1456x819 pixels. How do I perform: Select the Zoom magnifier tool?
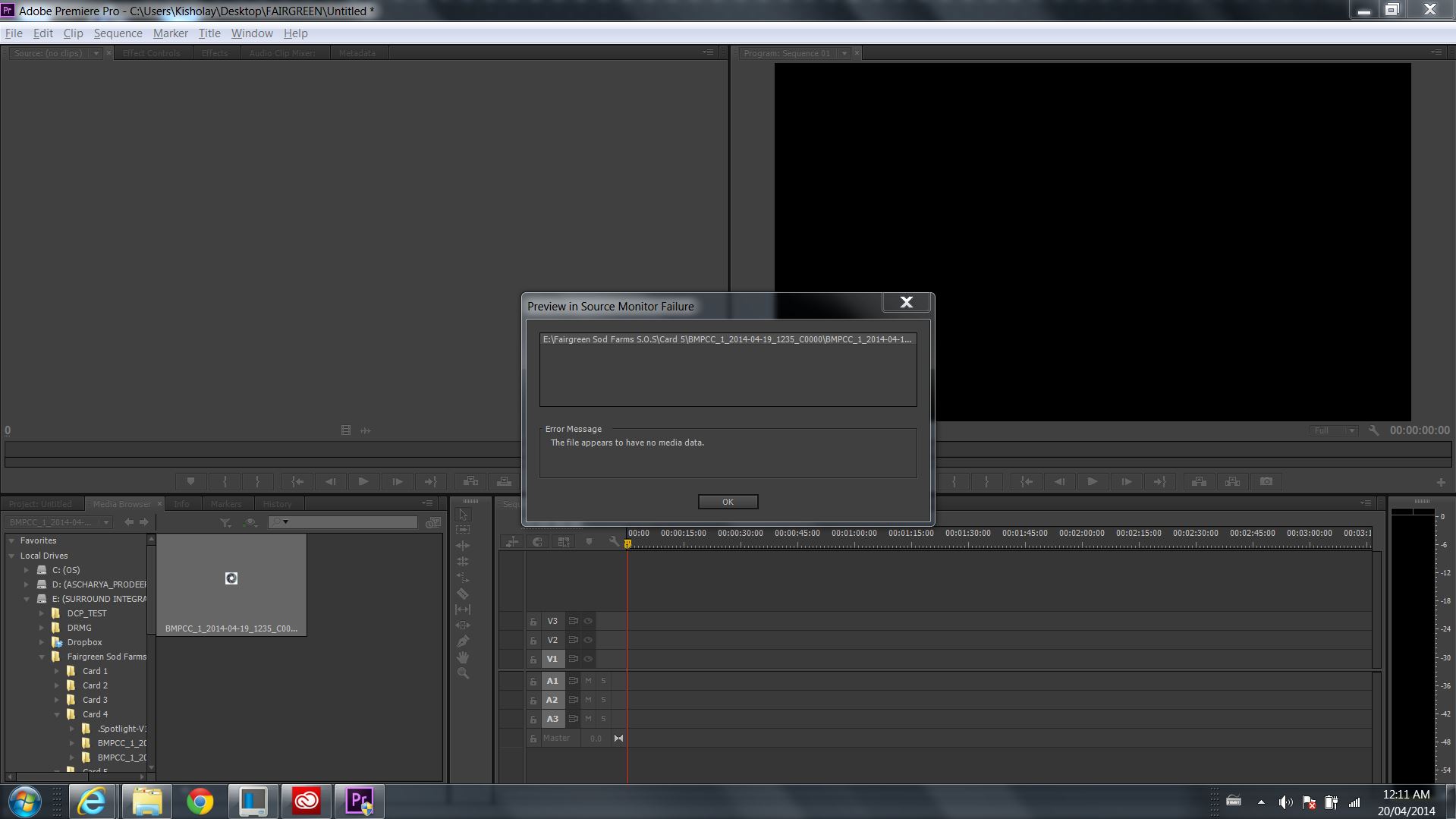click(x=463, y=673)
